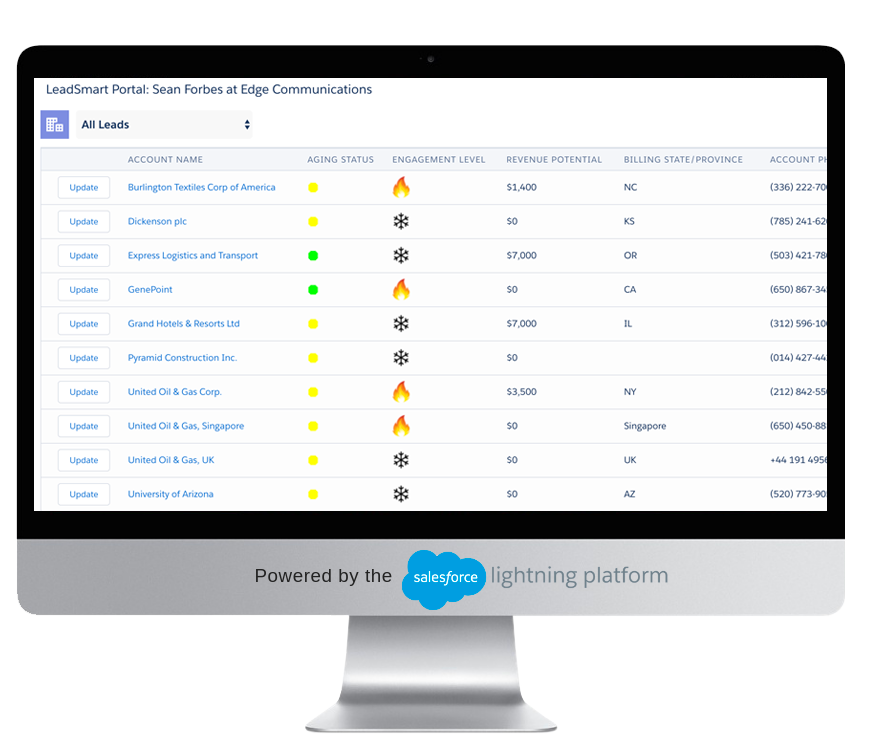Click the flame icon in the GenePoint row
The image size is (874, 737).
pyautogui.click(x=401, y=289)
